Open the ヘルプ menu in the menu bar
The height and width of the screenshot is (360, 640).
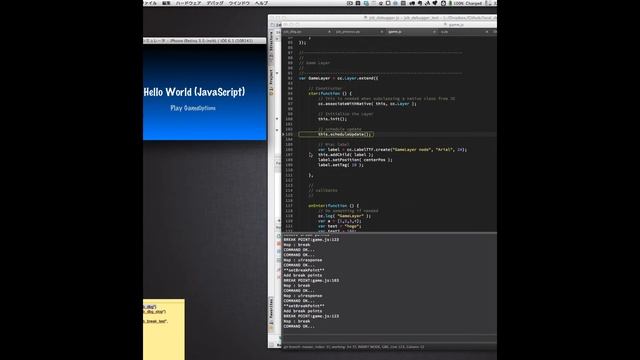point(261,3)
